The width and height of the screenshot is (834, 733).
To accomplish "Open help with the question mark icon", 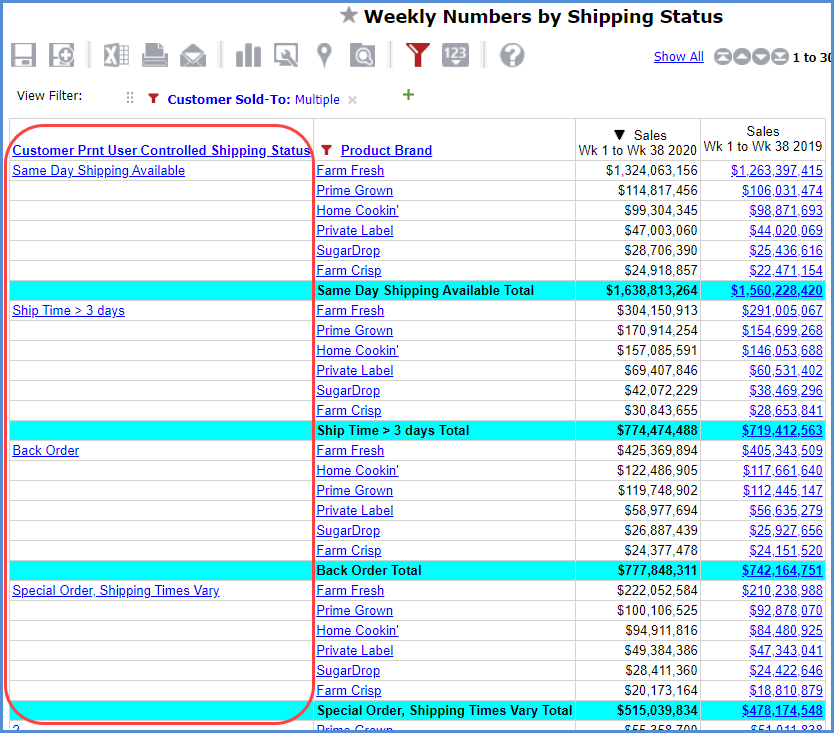I will click(x=512, y=55).
